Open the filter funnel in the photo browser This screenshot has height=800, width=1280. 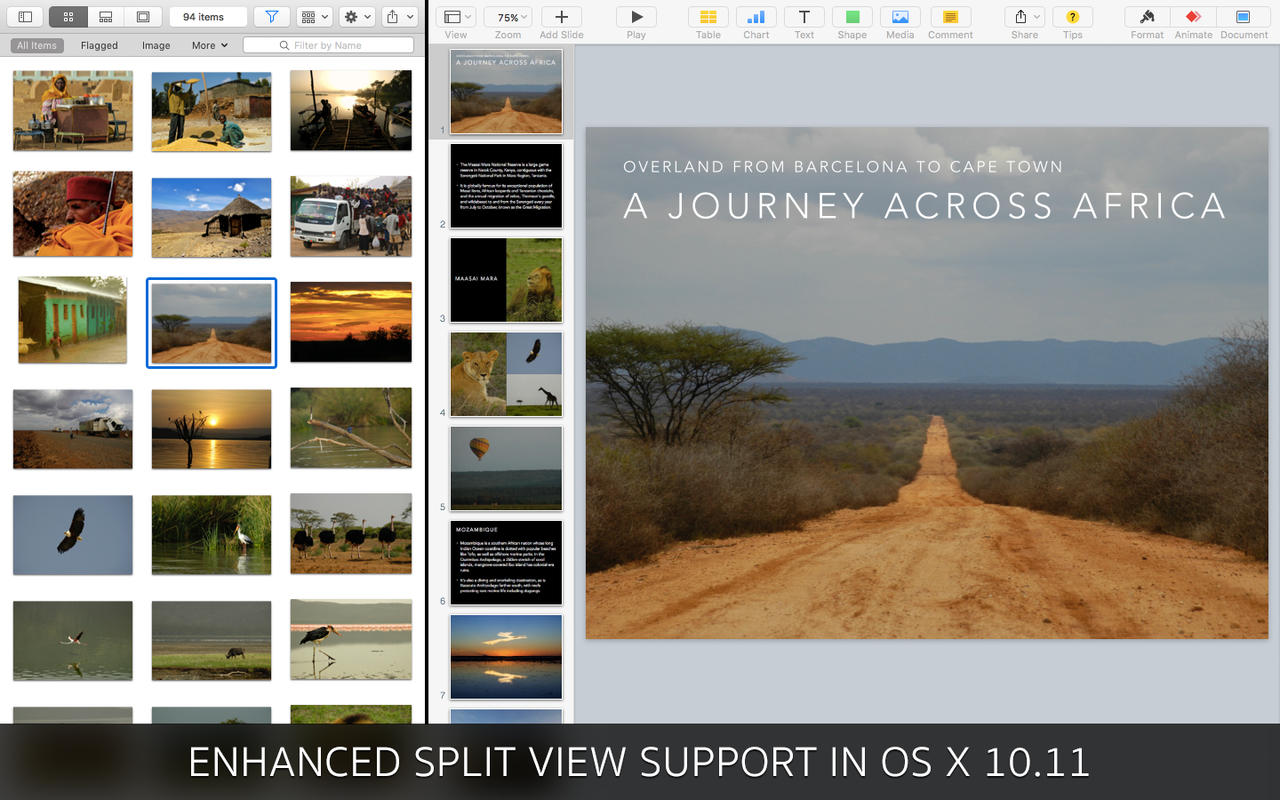(271, 16)
